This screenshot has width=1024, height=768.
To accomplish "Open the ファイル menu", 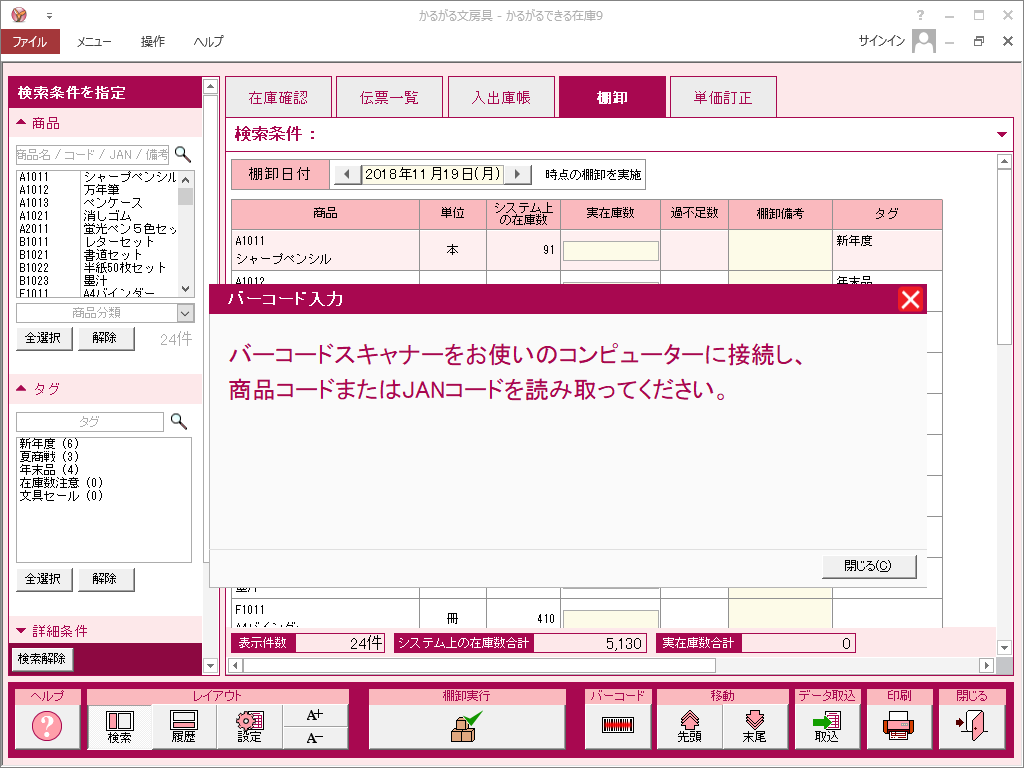I will click(x=30, y=41).
